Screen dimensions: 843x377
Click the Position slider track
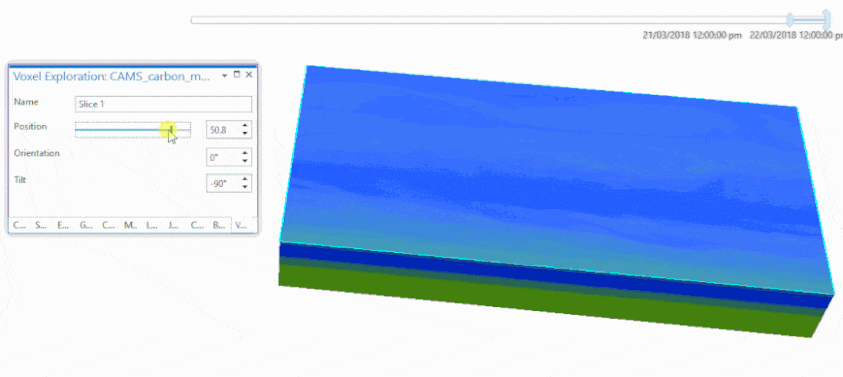pos(132,130)
